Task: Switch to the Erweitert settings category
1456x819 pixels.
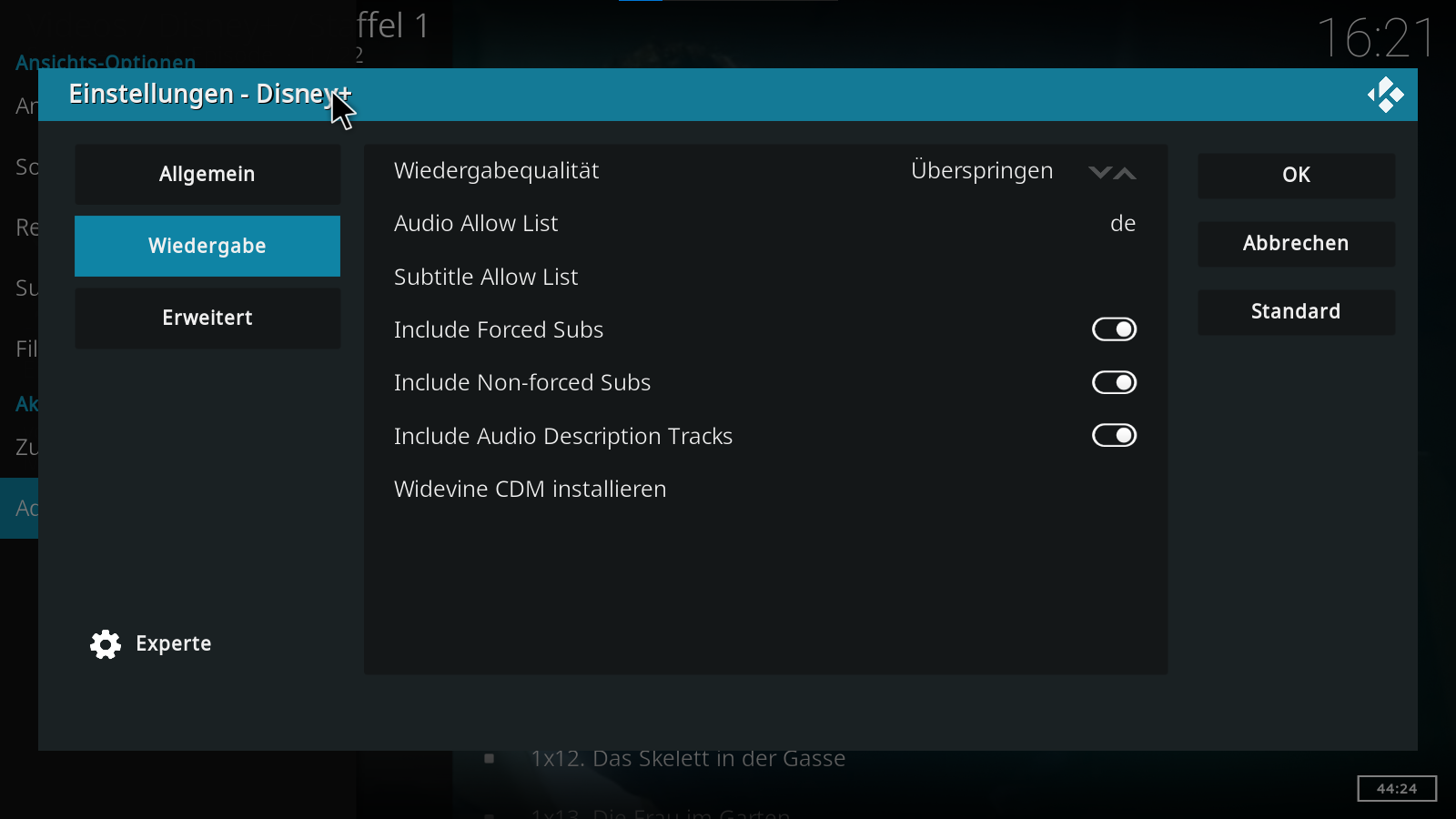Action: coord(207,318)
